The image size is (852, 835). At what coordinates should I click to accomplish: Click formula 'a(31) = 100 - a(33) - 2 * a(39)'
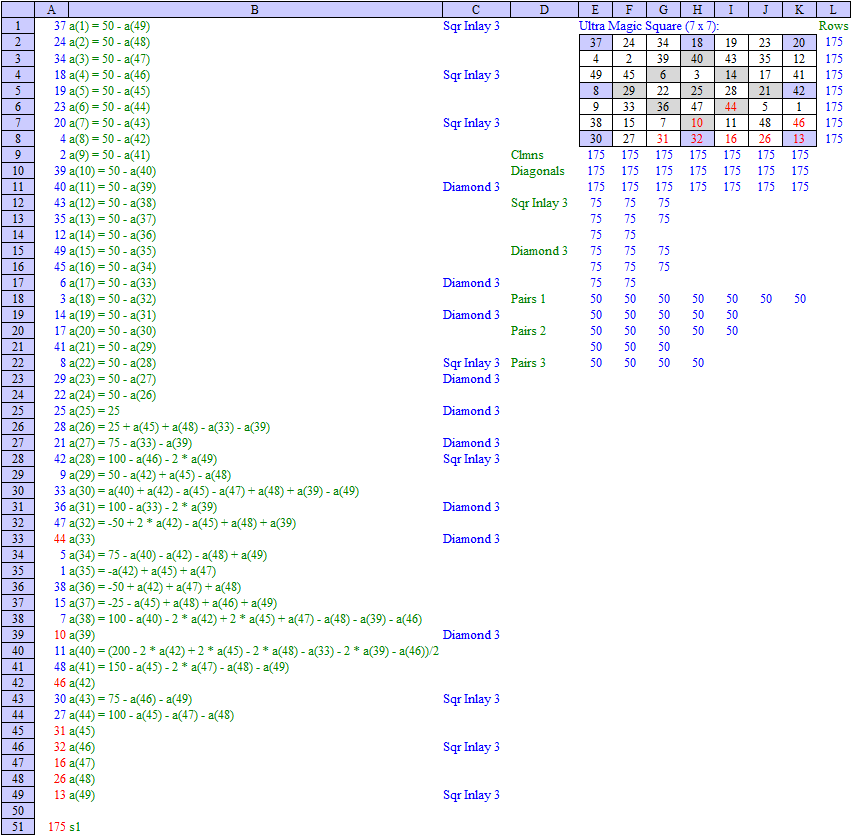click(x=143, y=507)
